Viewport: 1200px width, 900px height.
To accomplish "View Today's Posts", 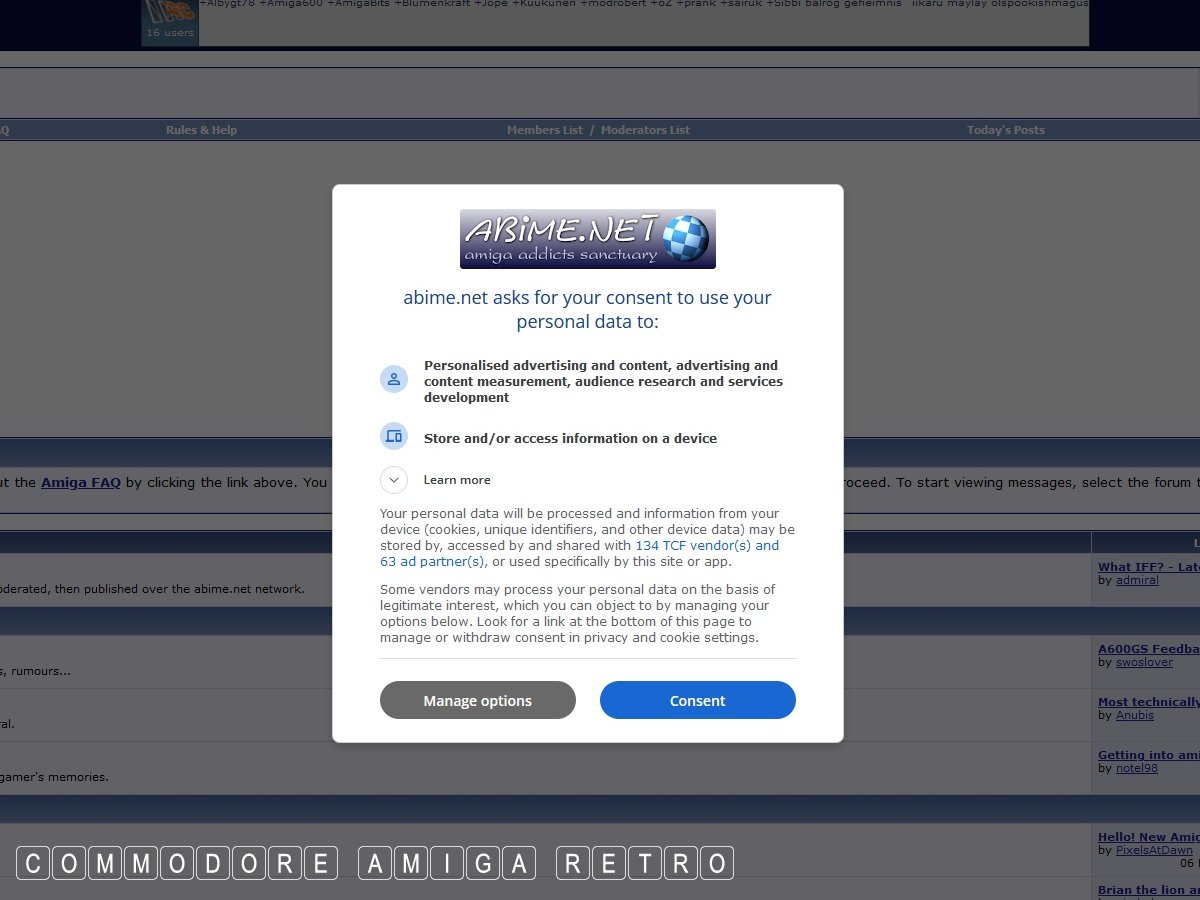I will coord(1005,130).
